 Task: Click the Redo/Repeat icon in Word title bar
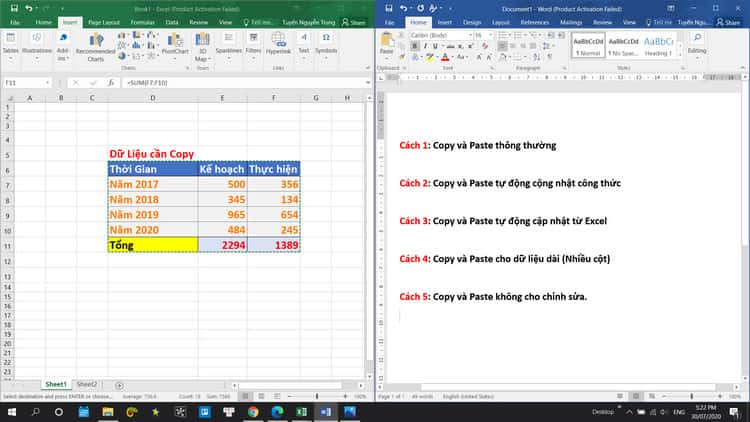point(420,8)
